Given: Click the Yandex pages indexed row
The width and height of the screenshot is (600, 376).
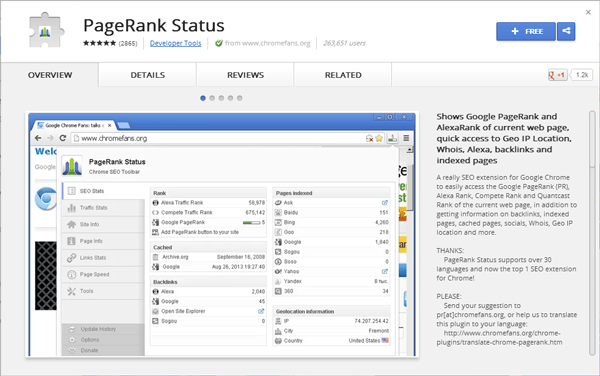Looking at the screenshot, I should [x=332, y=282].
